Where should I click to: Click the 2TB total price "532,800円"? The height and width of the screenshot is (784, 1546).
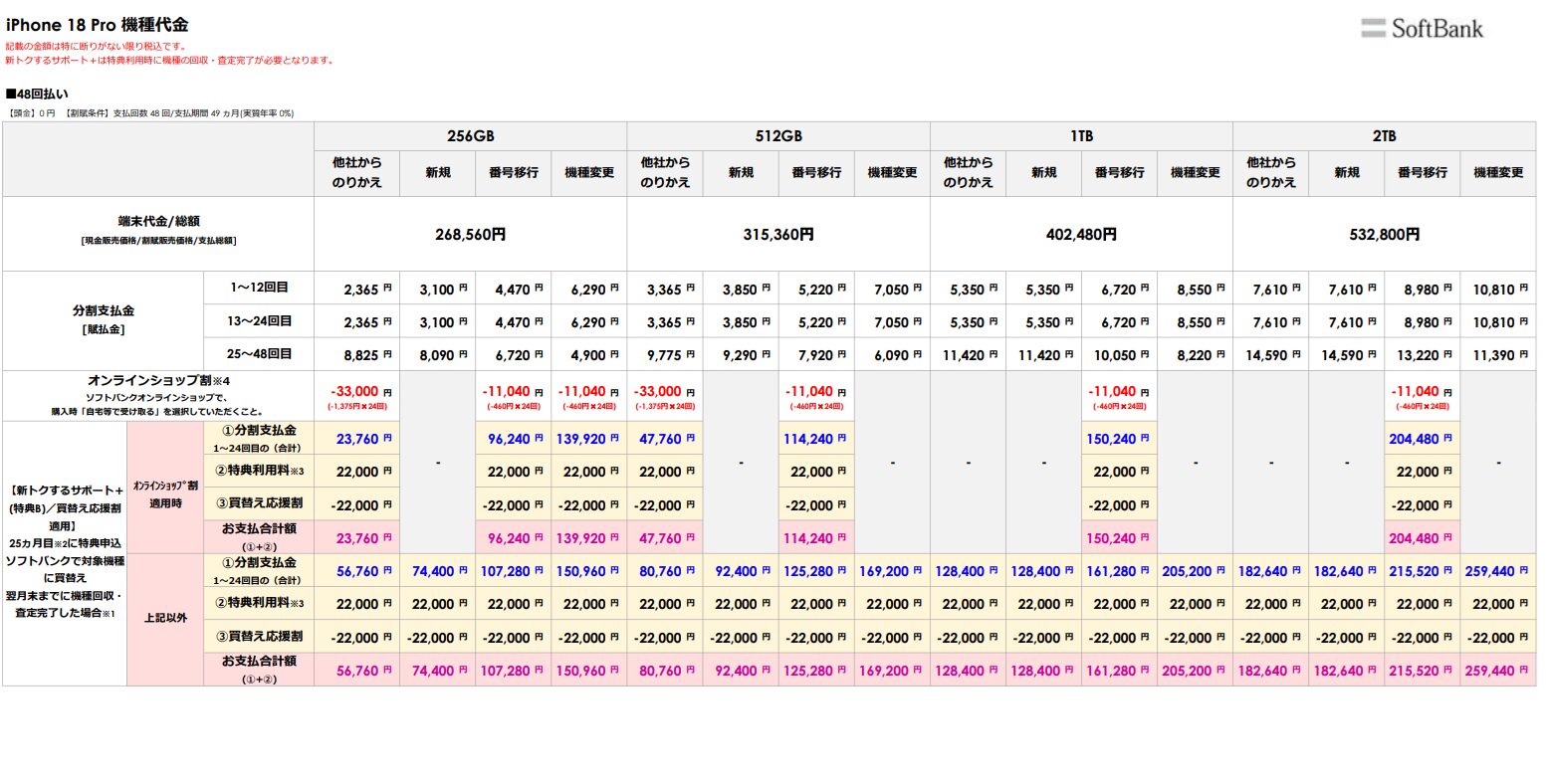(x=1384, y=235)
